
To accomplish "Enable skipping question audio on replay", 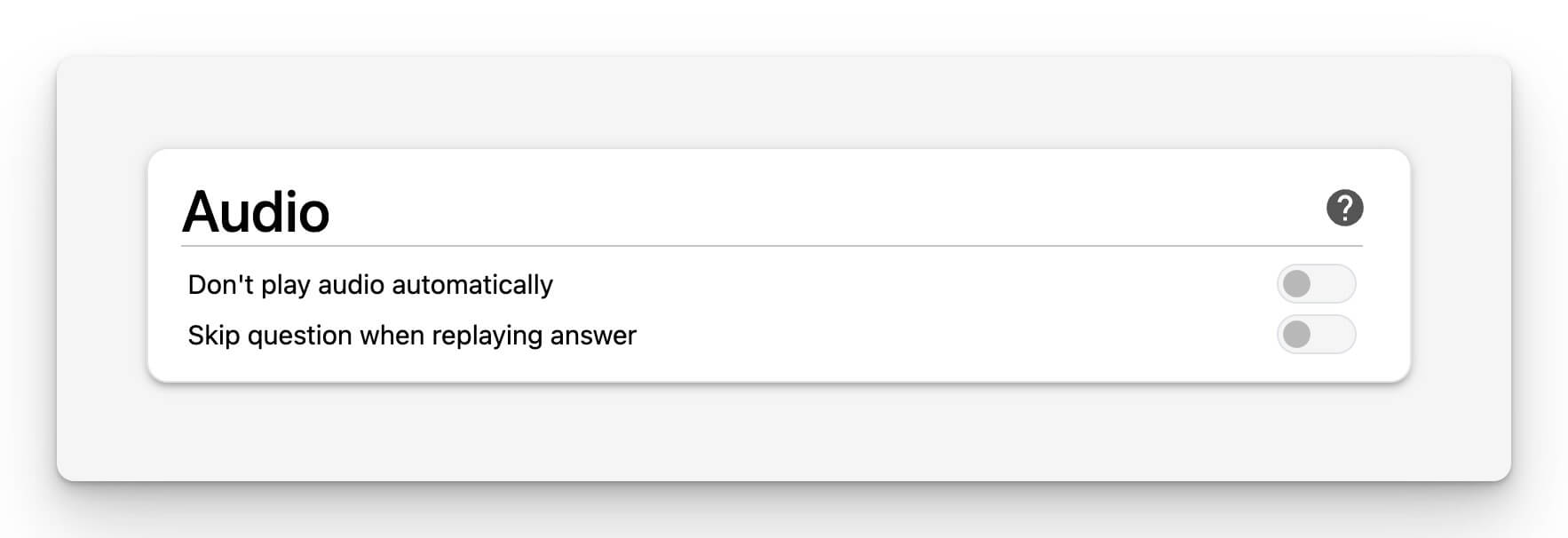I will coord(1316,335).
